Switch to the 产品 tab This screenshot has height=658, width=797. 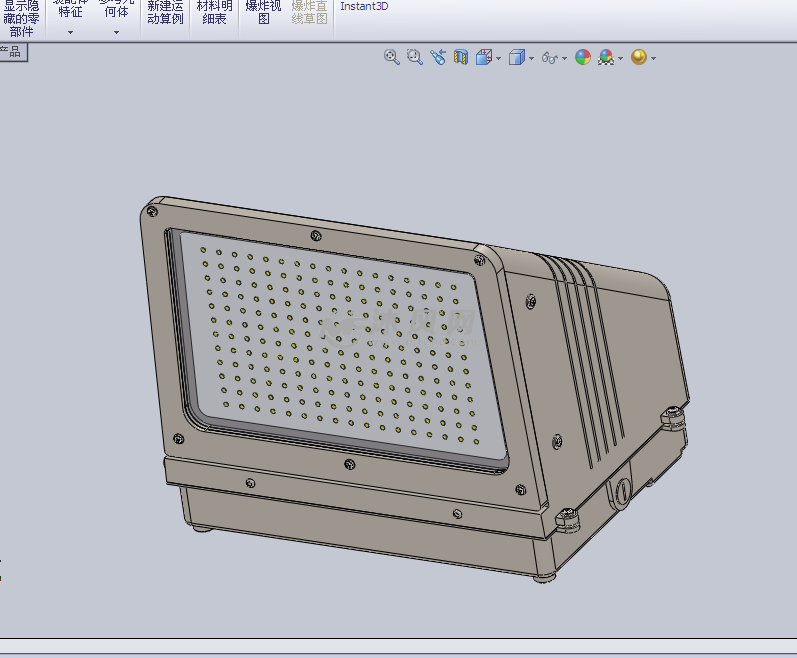12,52
